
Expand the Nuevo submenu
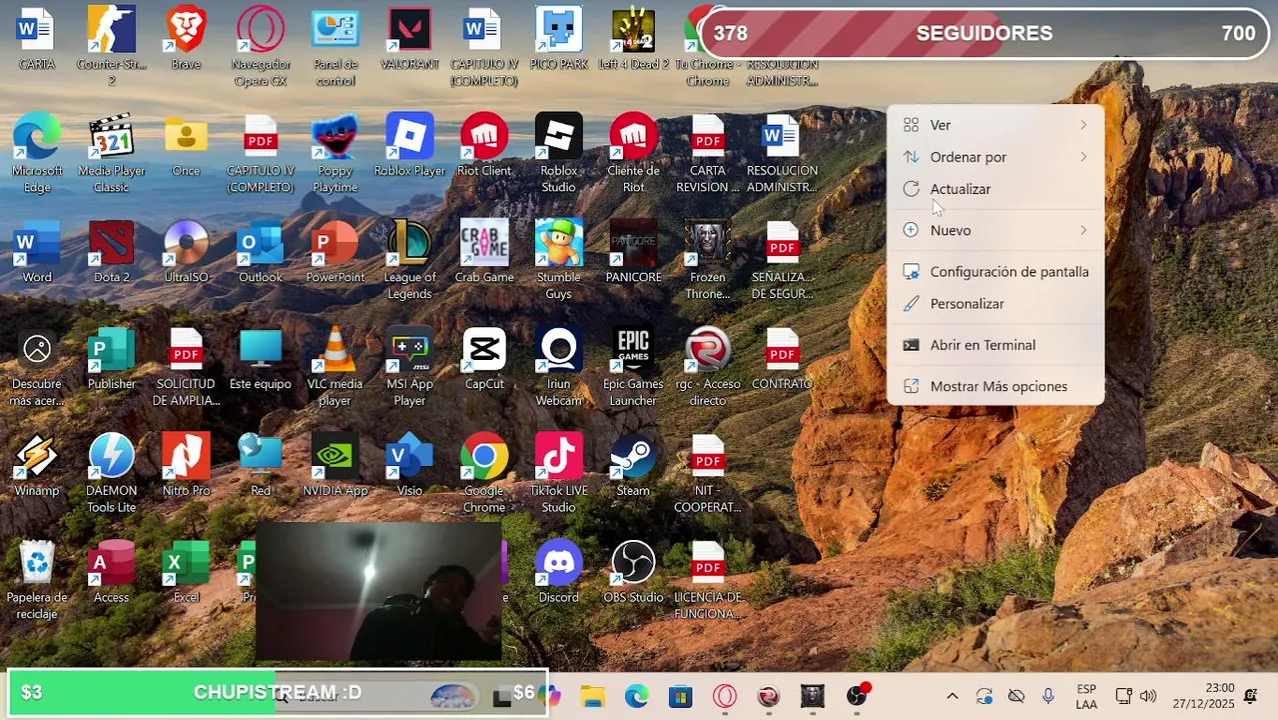pyautogui.click(x=995, y=230)
